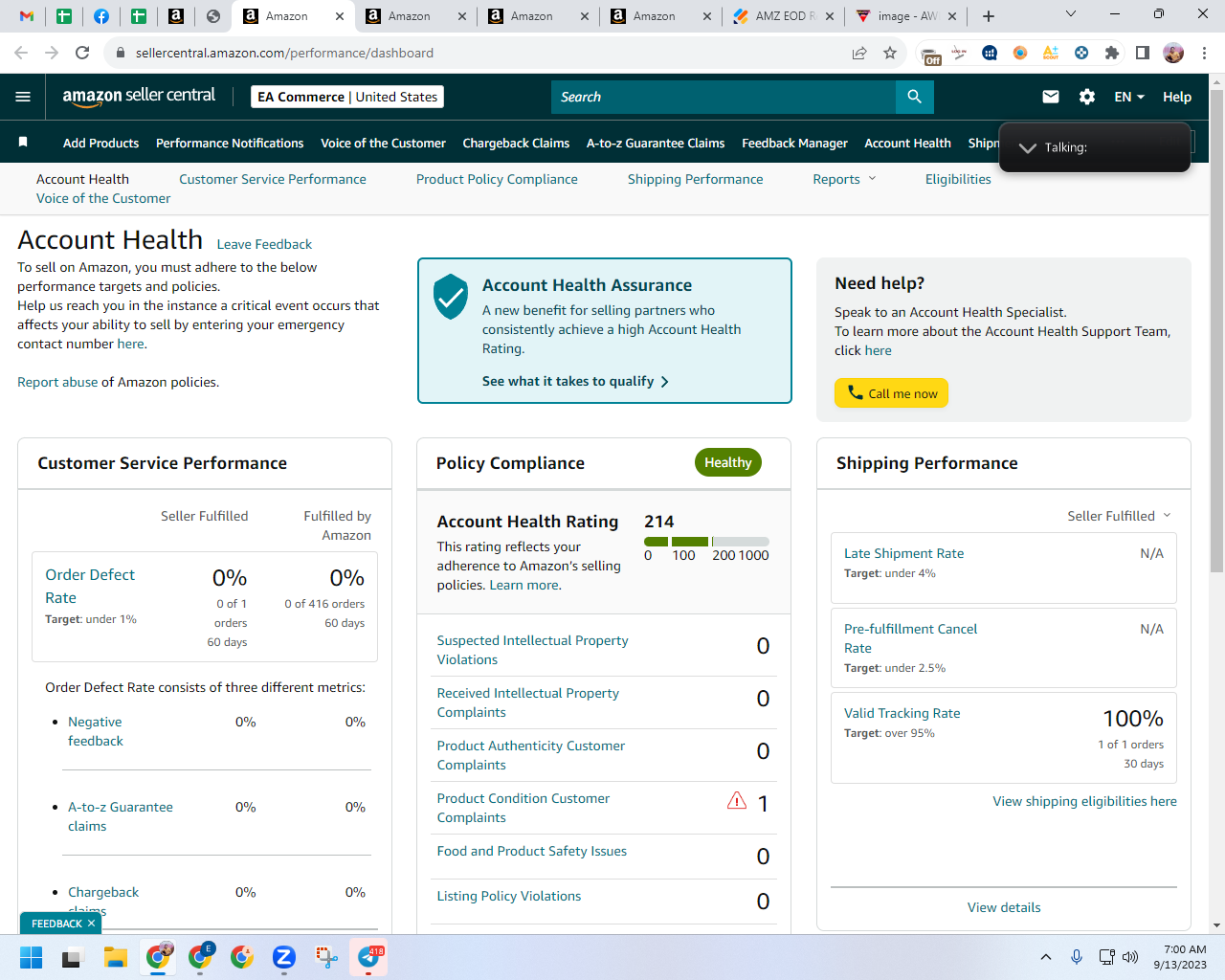Open Telegram from the taskbar

click(370, 957)
